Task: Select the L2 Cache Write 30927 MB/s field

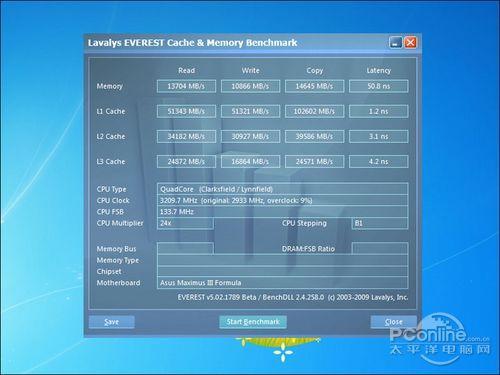Action: click(250, 136)
